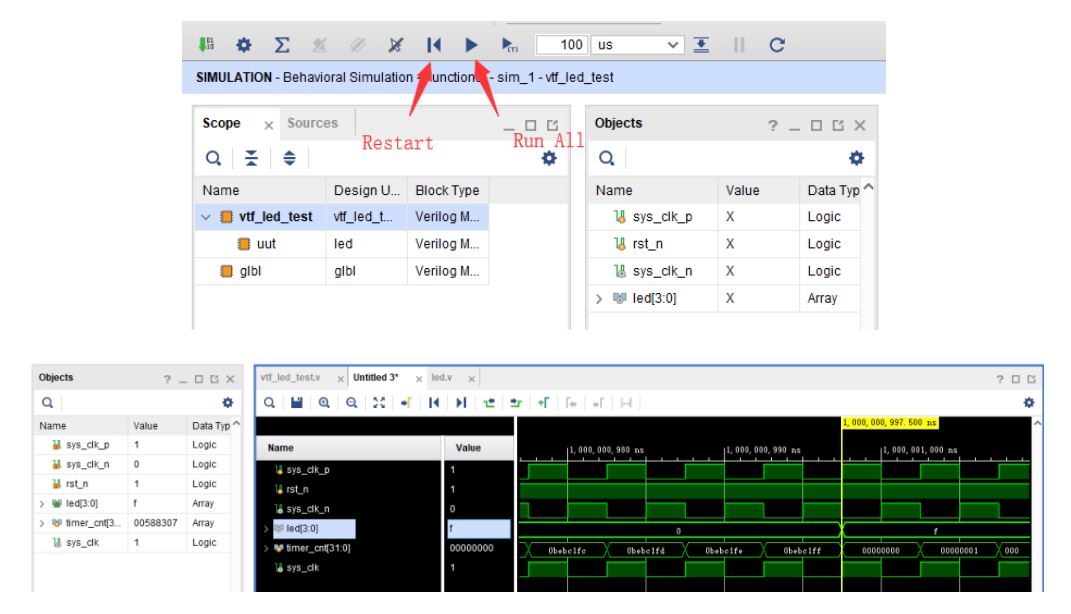
Task: Open lower Objects panel settings gear
Action: click(x=227, y=403)
